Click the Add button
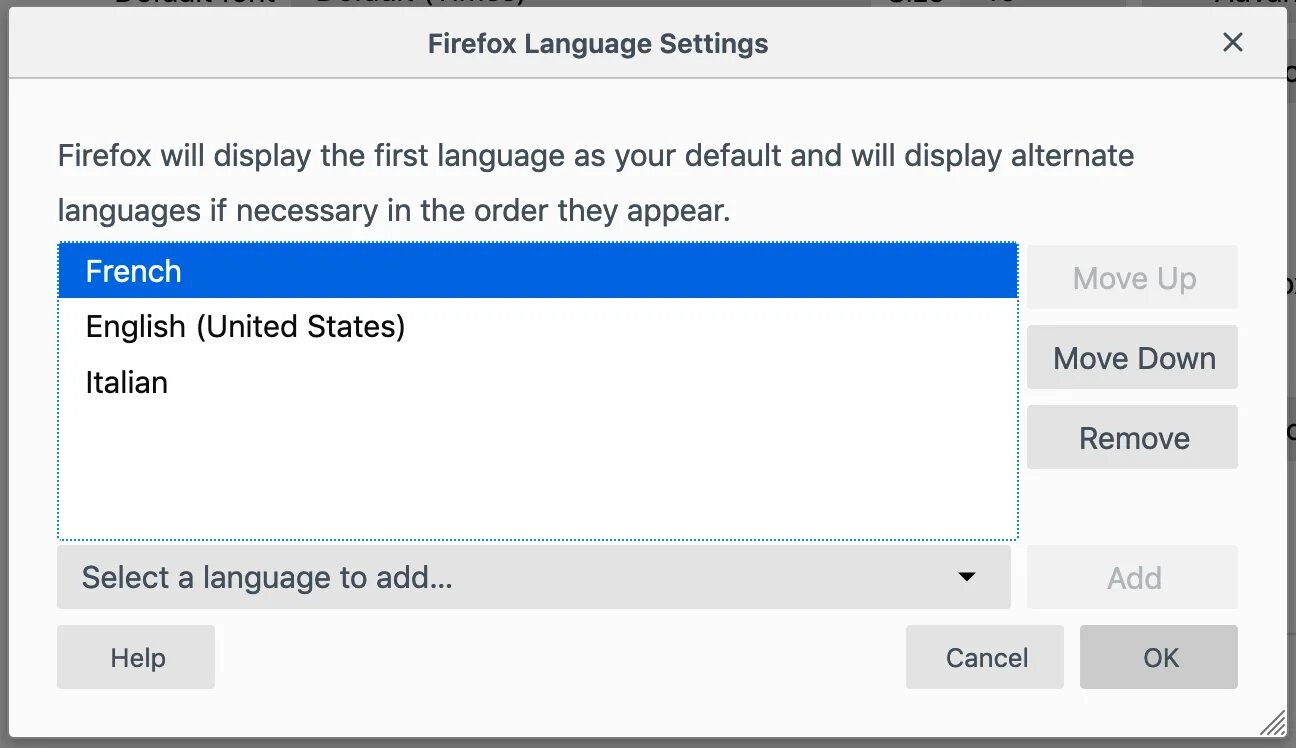Viewport: 1296px width, 748px height. pyautogui.click(x=1132, y=577)
